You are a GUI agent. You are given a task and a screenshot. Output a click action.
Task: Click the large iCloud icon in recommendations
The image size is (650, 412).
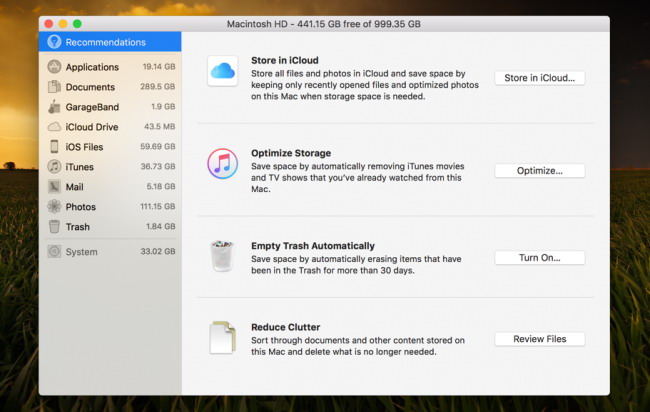tap(222, 71)
